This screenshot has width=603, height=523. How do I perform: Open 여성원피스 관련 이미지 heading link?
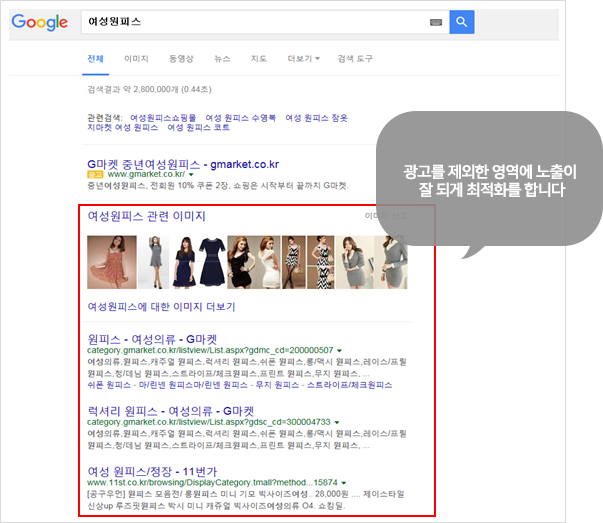[147, 216]
